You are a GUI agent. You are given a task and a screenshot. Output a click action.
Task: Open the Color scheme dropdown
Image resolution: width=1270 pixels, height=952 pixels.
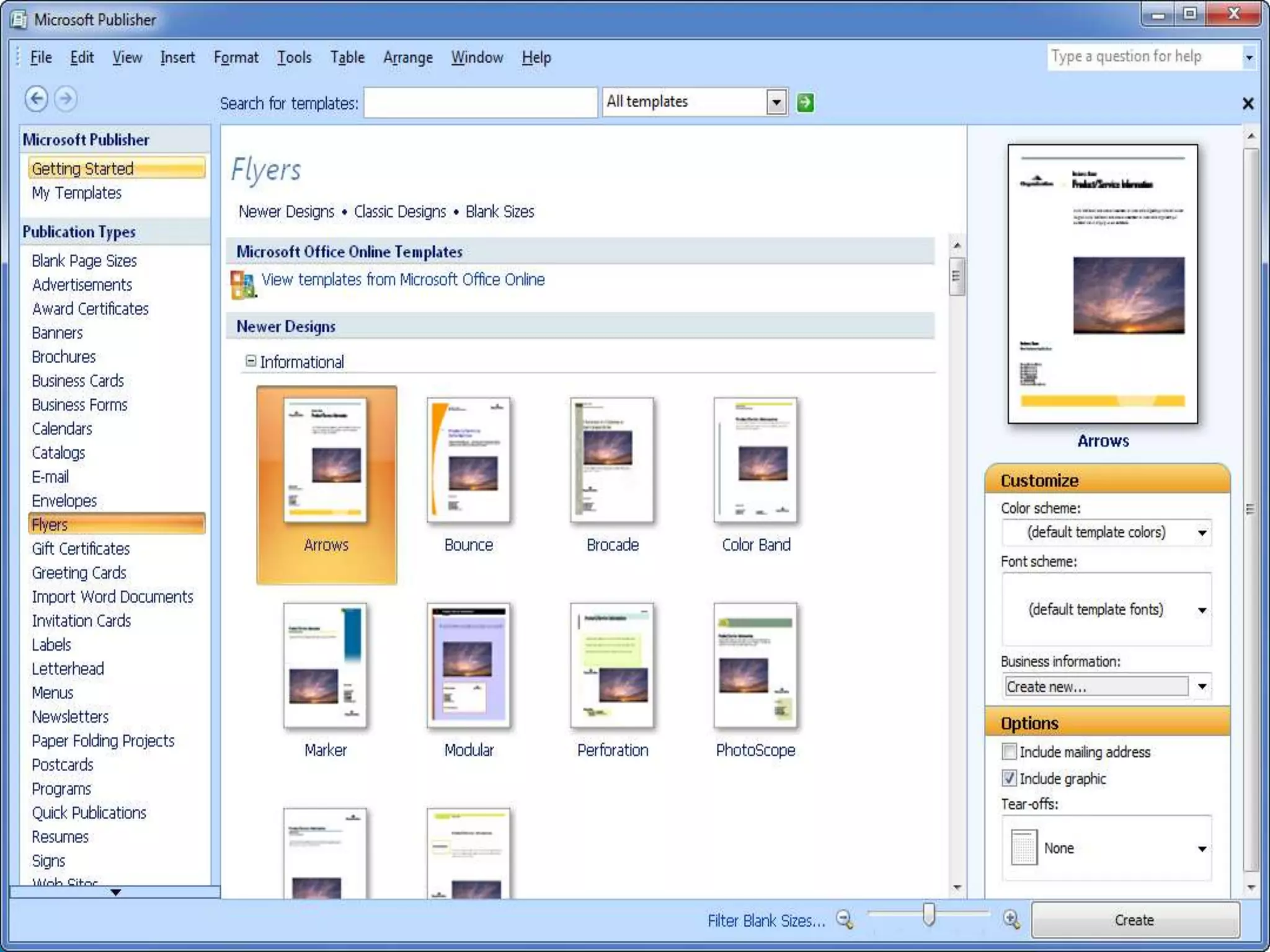(x=1202, y=532)
